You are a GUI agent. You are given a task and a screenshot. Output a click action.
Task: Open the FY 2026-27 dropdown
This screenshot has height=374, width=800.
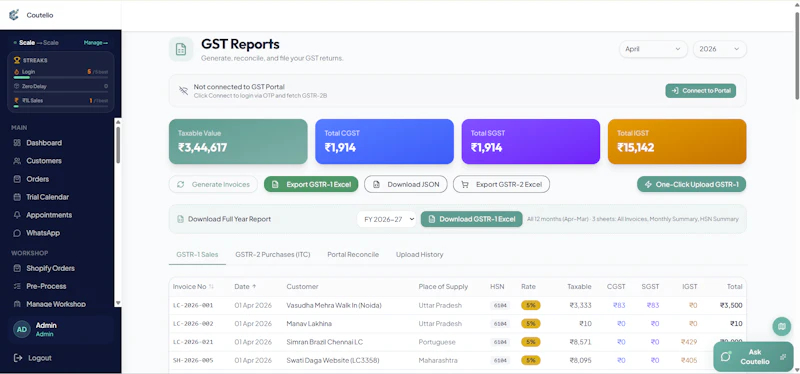[x=386, y=219]
